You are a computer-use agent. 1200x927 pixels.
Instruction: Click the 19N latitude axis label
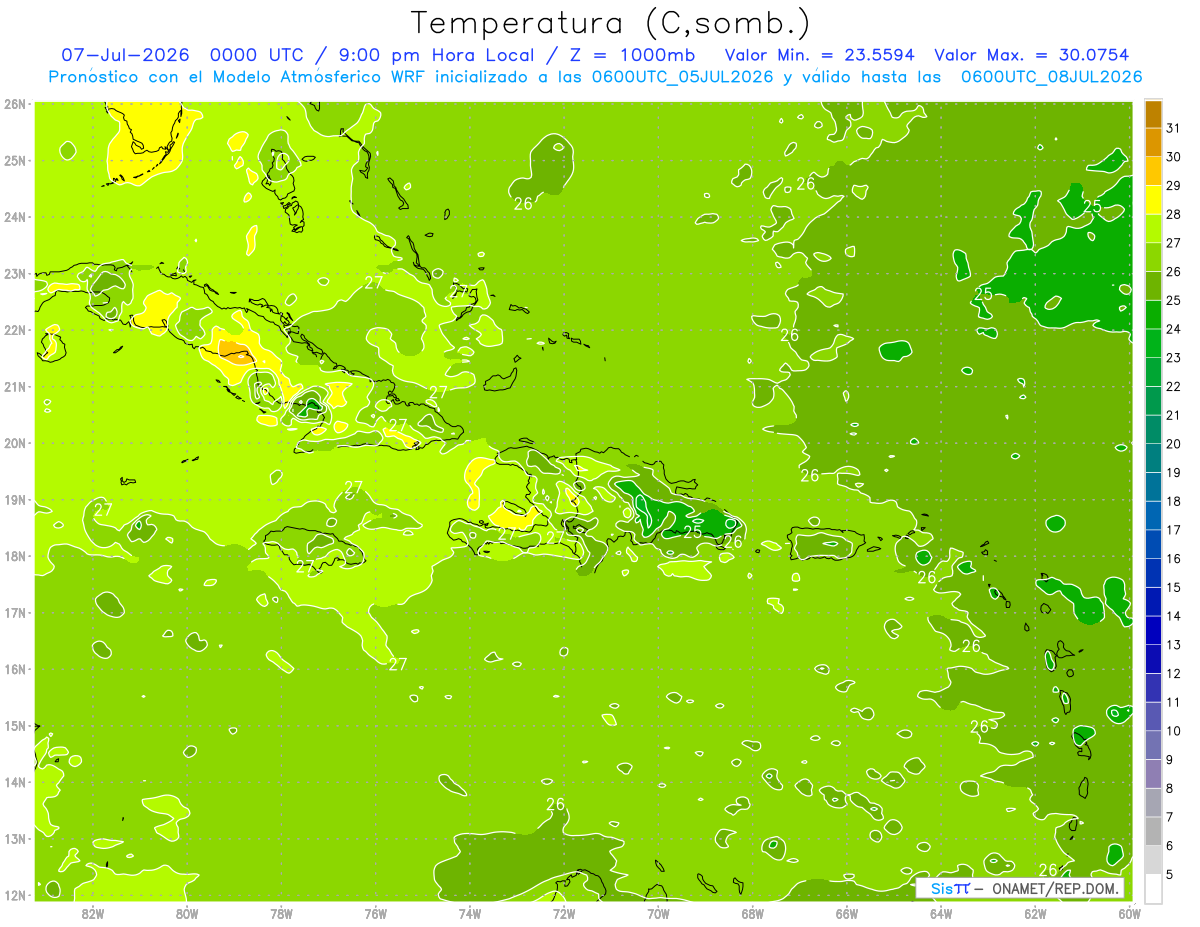[14, 499]
